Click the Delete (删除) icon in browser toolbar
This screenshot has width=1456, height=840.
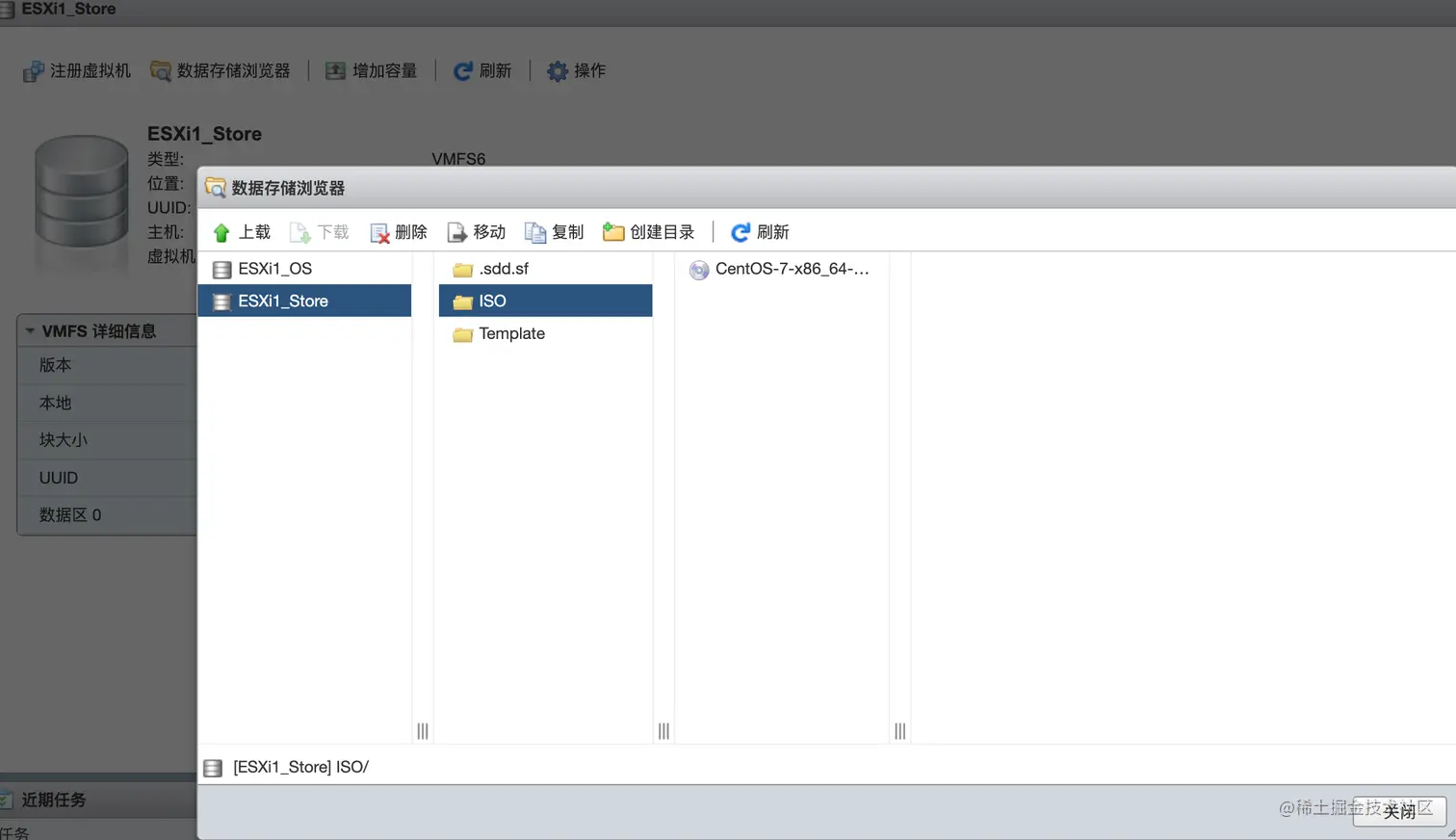(x=379, y=232)
